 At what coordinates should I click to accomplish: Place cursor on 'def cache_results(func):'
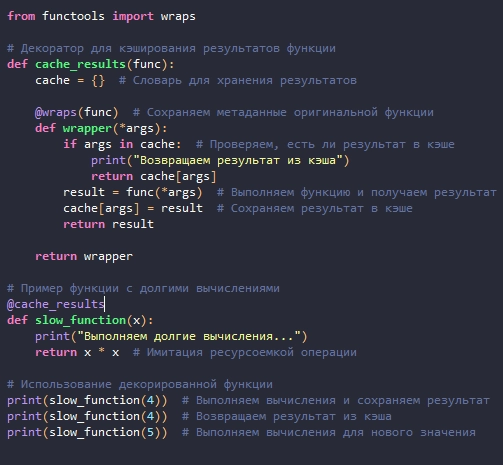point(91,64)
